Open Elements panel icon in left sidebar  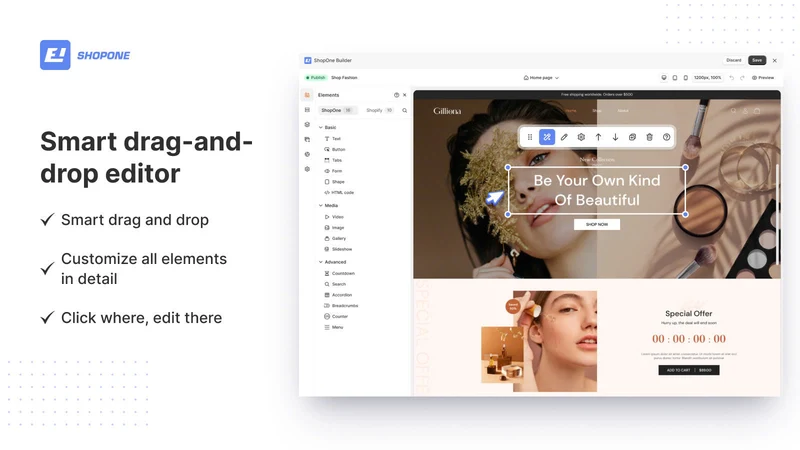click(307, 95)
